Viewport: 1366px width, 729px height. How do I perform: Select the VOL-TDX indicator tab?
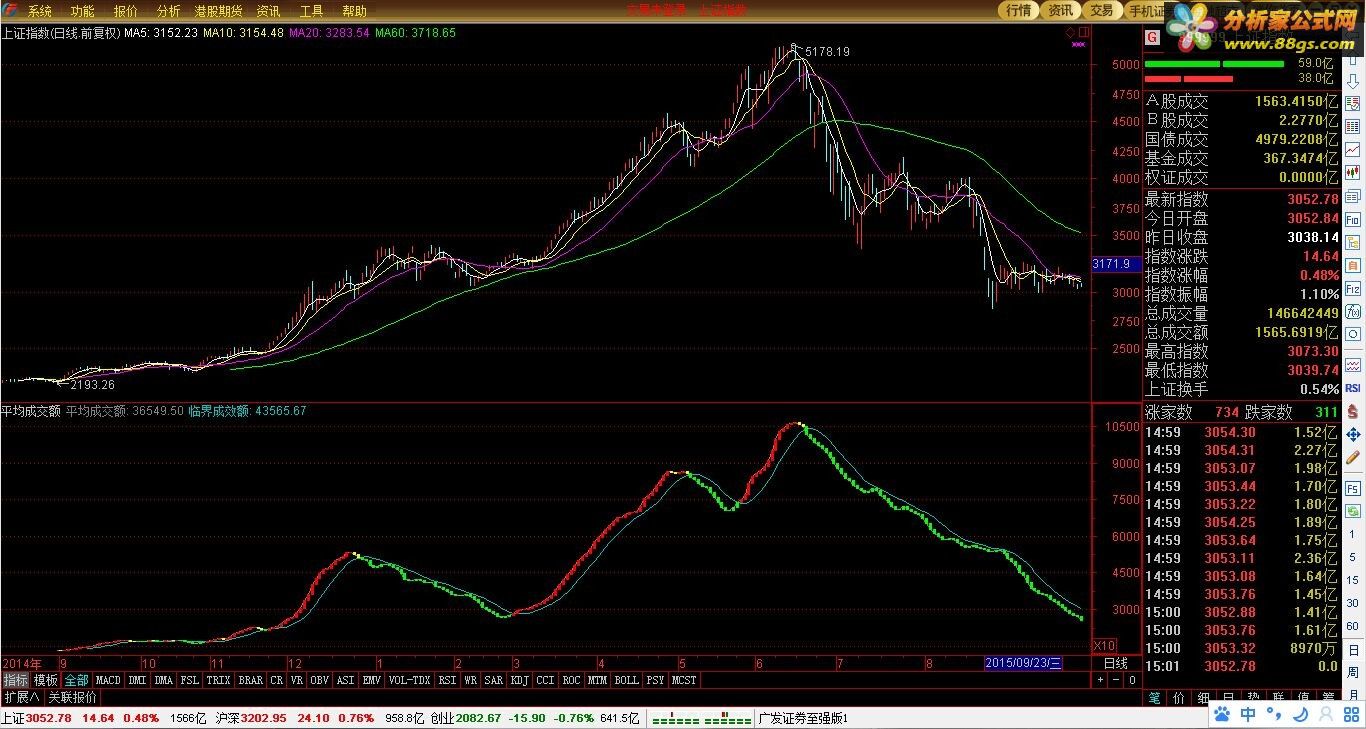tap(409, 680)
